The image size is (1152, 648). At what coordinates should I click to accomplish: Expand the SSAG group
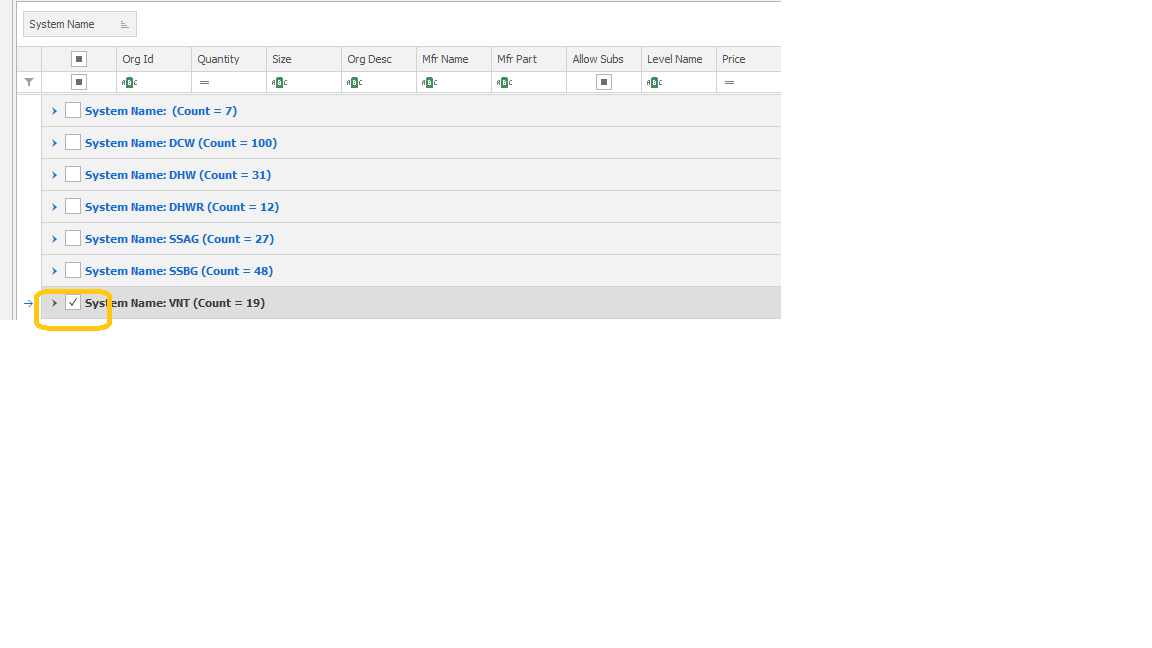pyautogui.click(x=54, y=239)
